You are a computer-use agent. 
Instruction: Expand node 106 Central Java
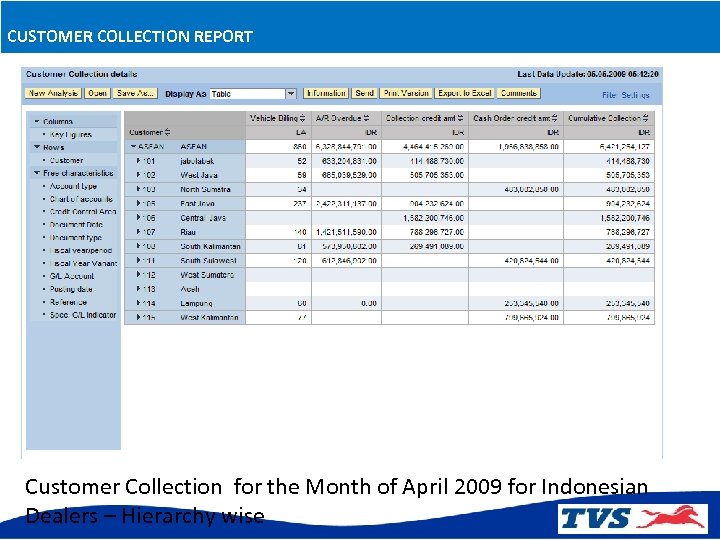[x=138, y=218]
